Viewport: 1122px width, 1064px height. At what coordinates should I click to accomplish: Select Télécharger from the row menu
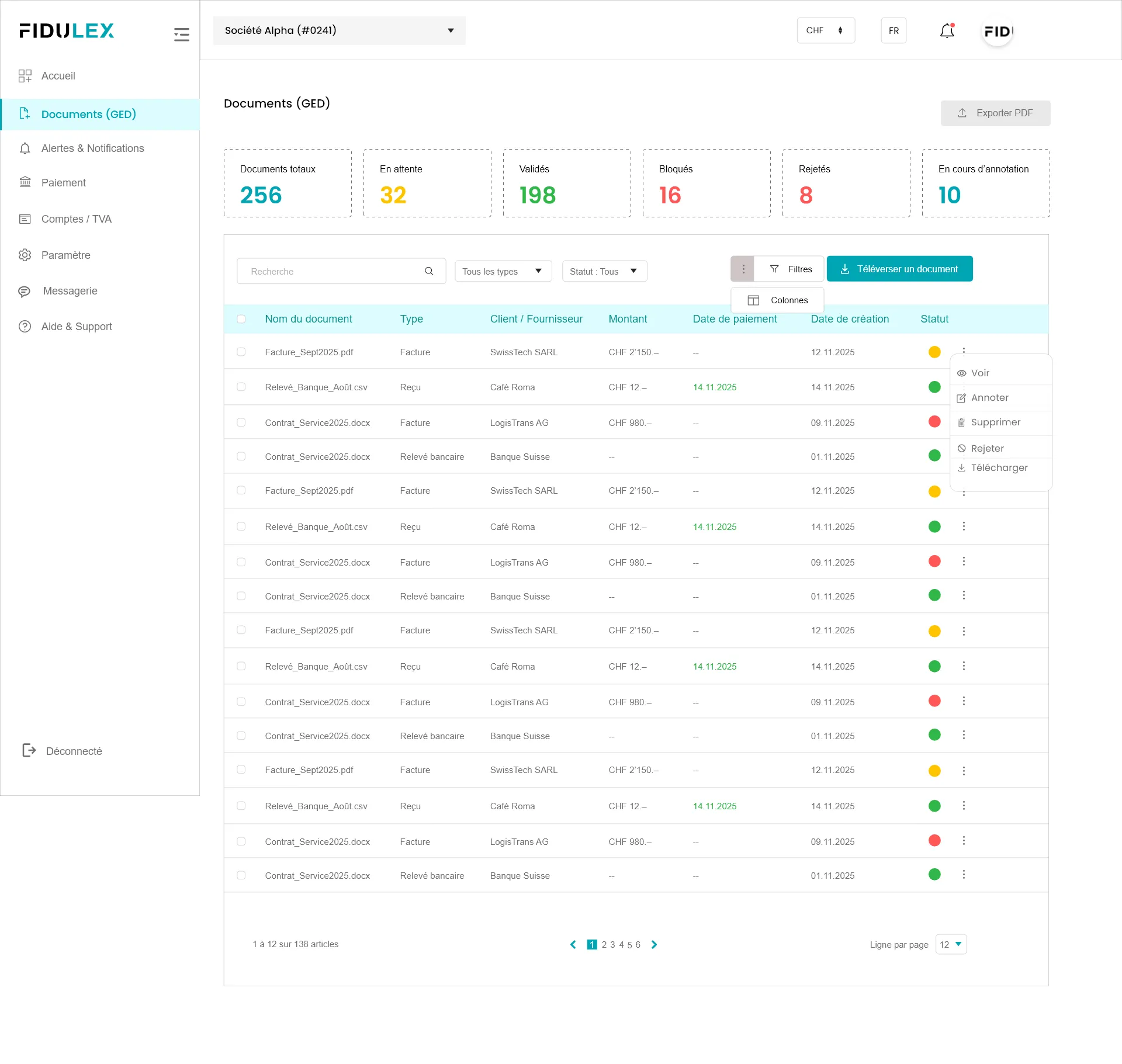[x=999, y=468]
